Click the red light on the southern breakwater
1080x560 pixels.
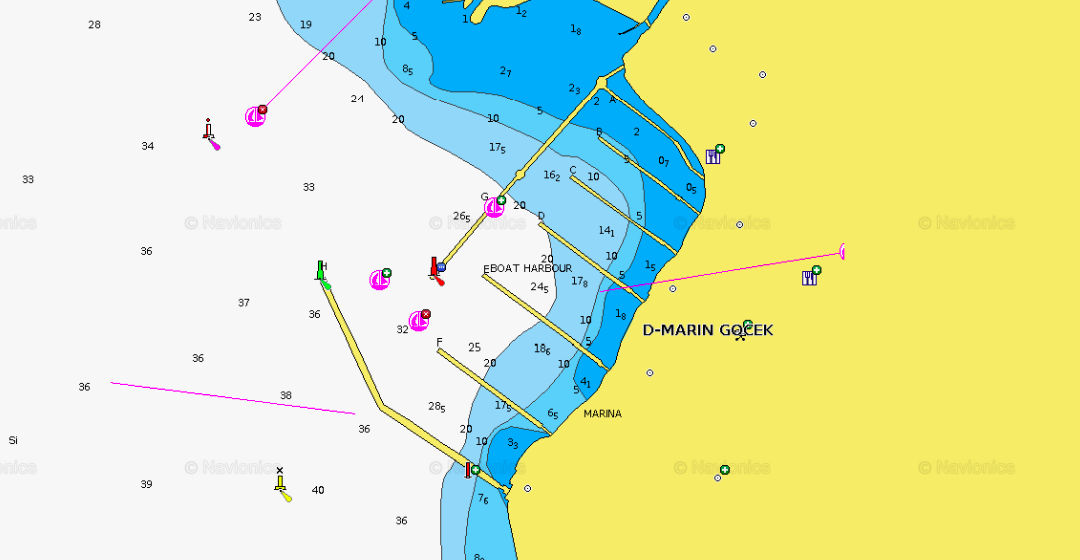[468, 469]
